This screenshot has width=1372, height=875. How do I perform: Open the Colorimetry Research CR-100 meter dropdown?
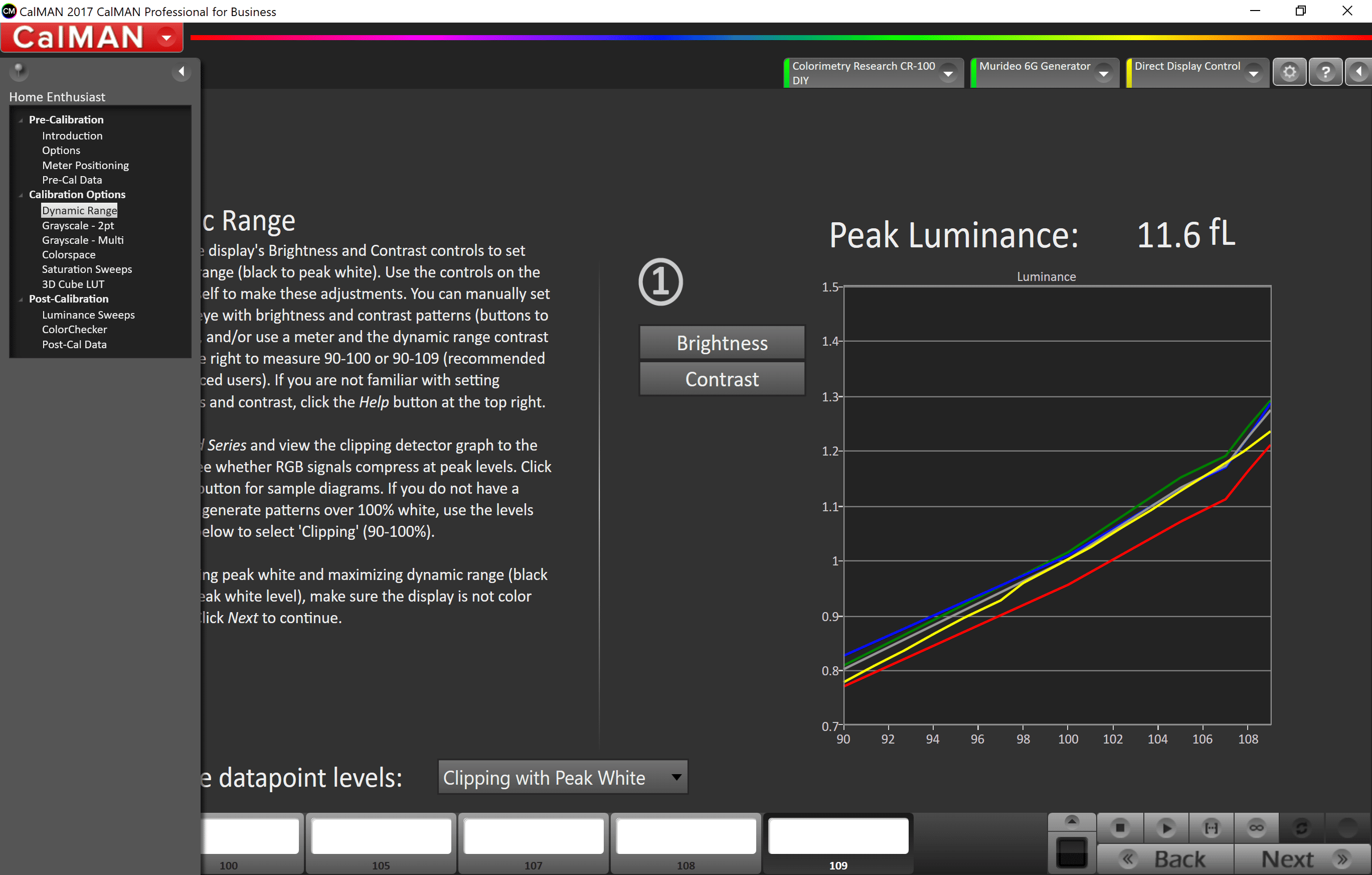coord(948,74)
